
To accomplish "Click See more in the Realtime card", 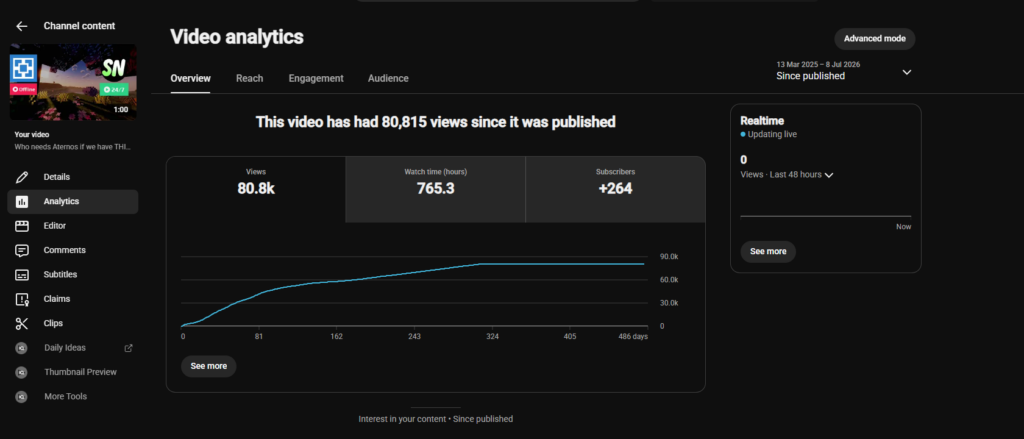I will coord(768,252).
